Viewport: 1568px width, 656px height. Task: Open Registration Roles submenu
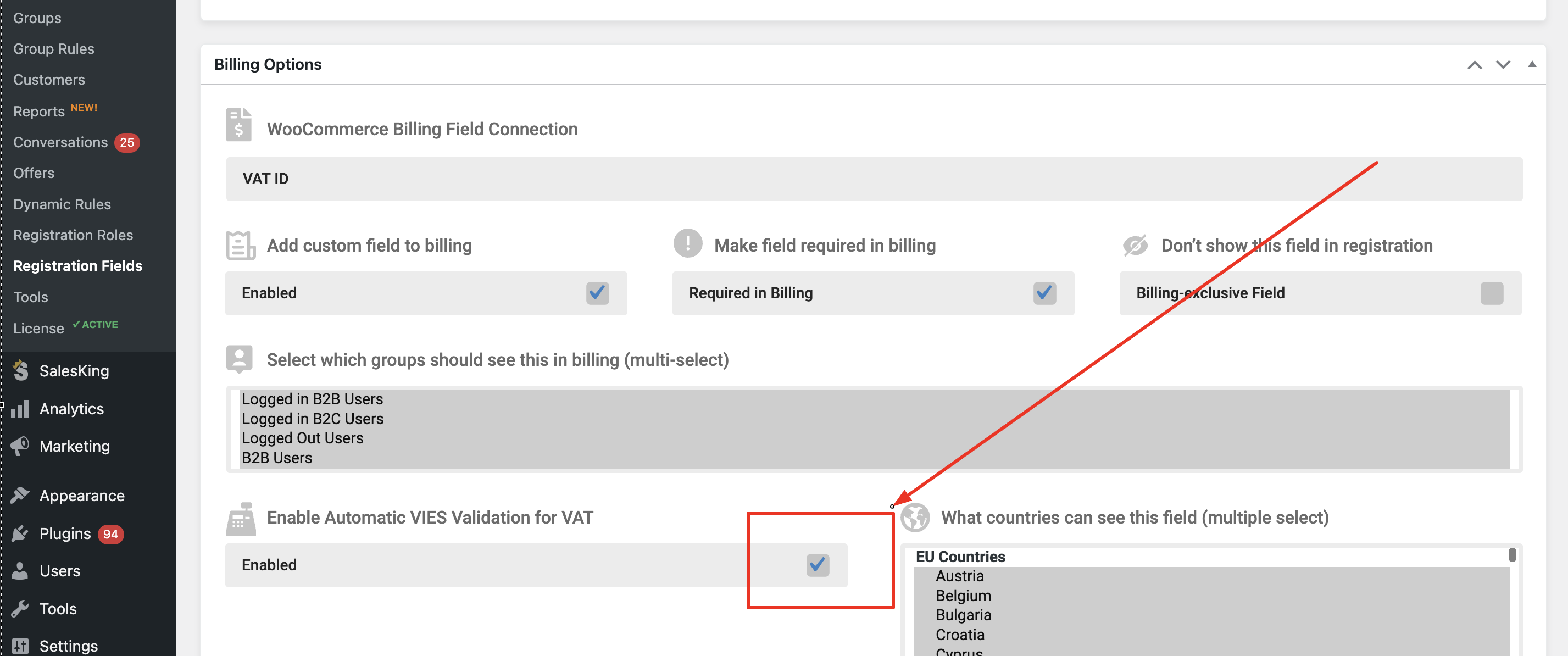click(73, 235)
